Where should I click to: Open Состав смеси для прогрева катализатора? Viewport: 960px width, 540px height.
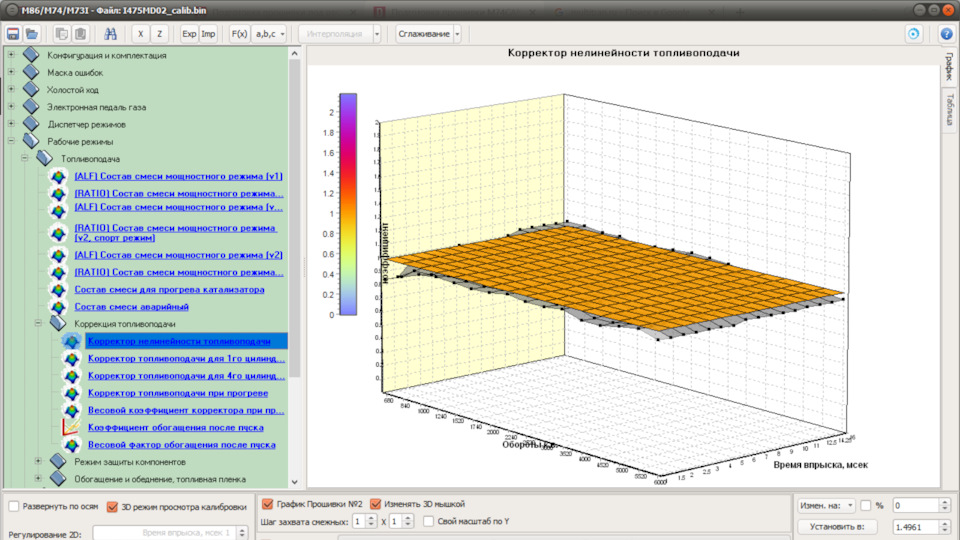pos(169,290)
